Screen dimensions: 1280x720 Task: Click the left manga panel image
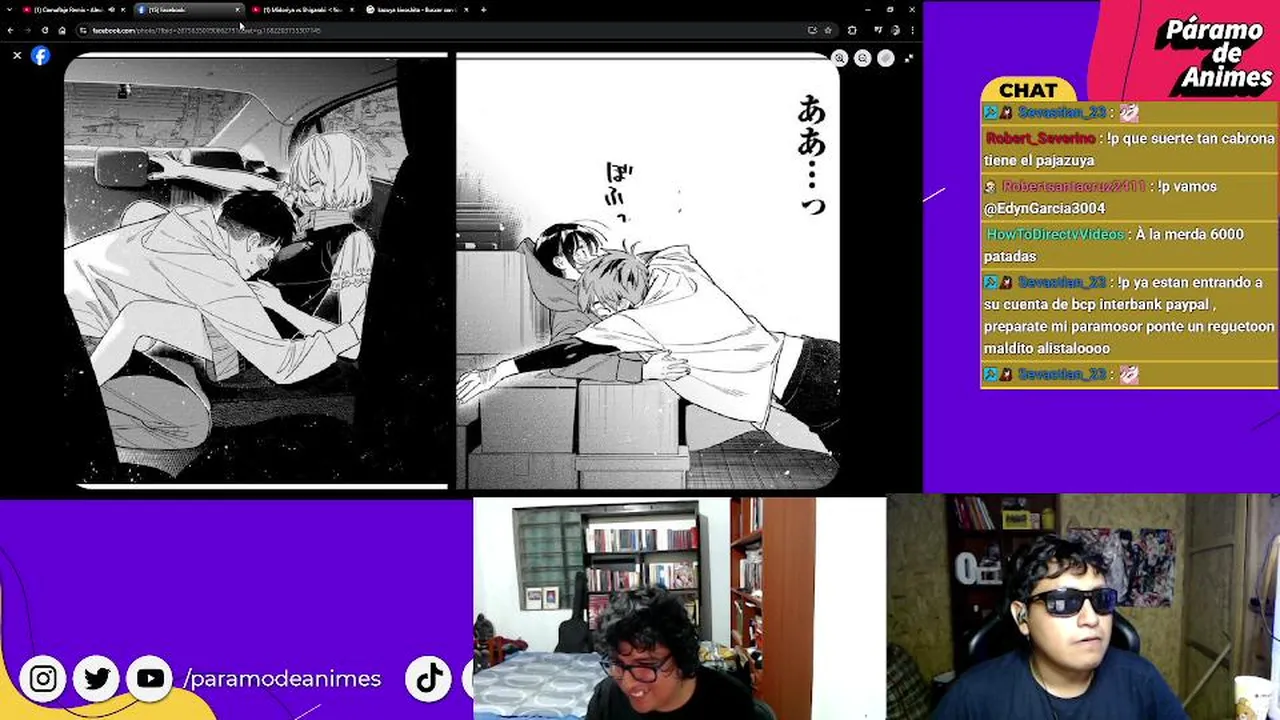[256, 270]
